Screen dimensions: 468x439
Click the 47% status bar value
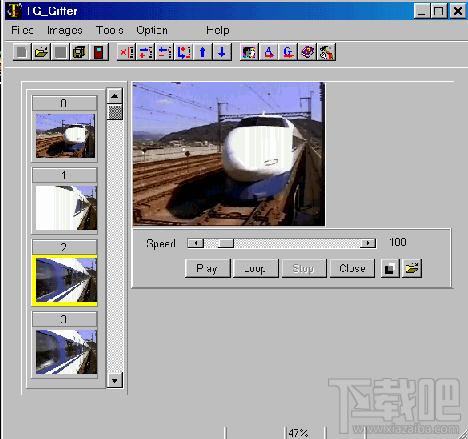(298, 433)
